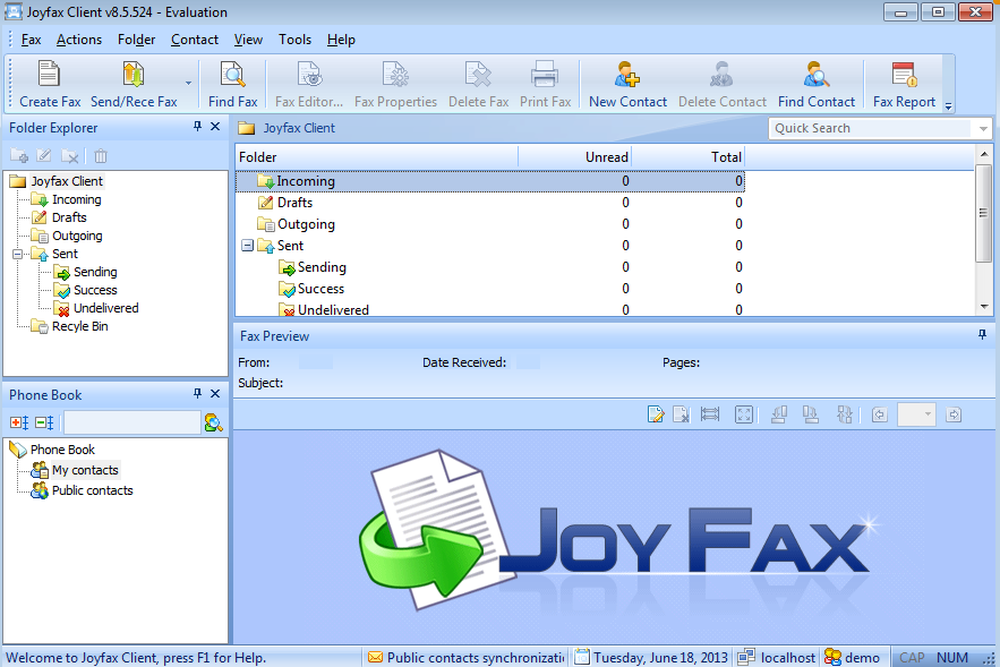Open the Actions menu
This screenshot has width=1000, height=667.
79,39
